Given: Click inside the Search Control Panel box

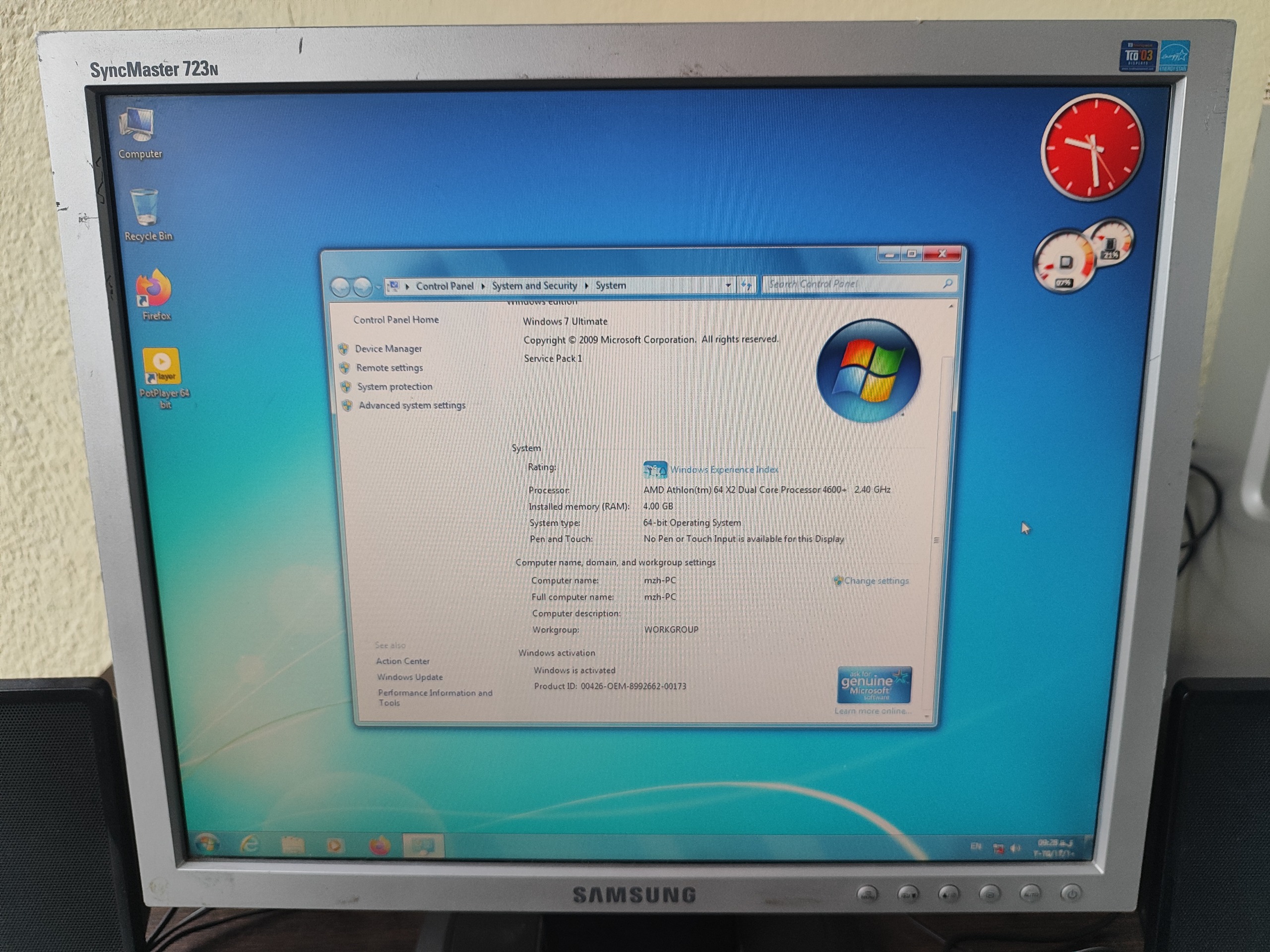Looking at the screenshot, I should (850, 284).
